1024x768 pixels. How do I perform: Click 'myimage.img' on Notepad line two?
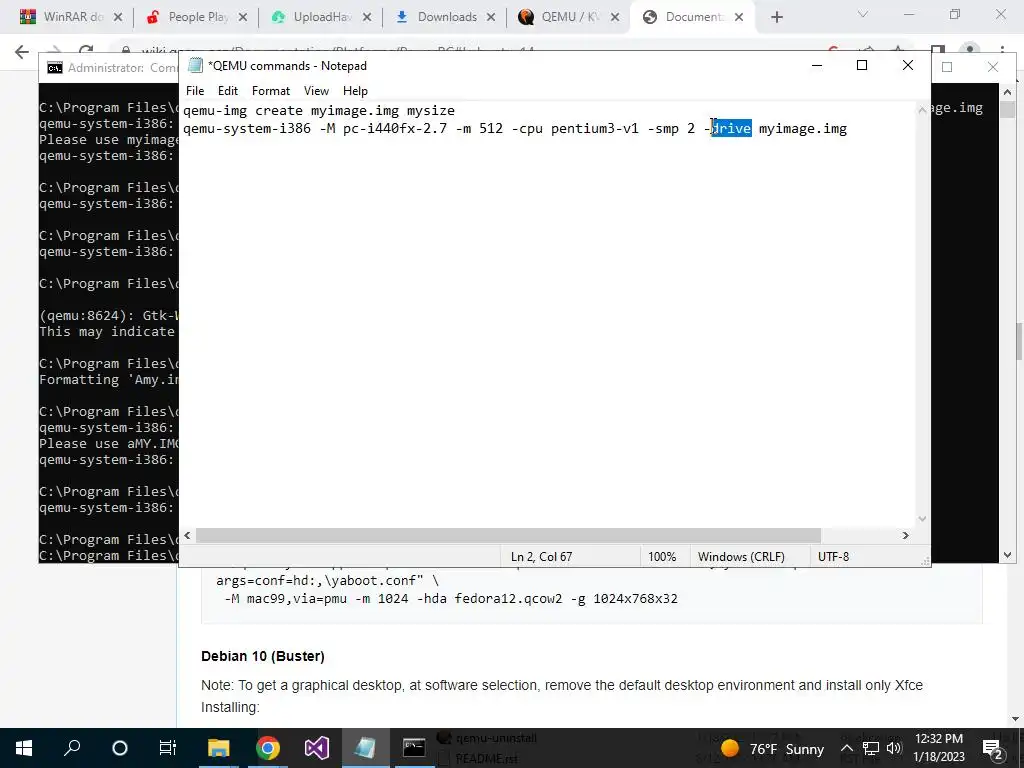[x=803, y=129]
